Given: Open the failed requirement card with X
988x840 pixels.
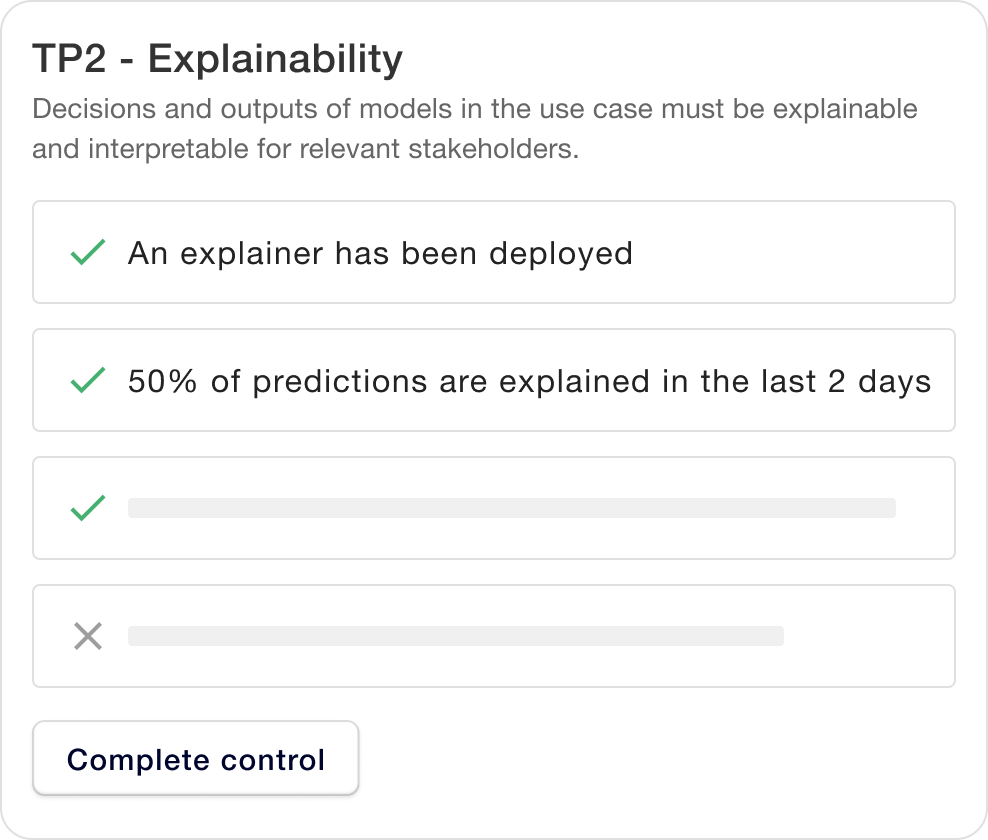Looking at the screenshot, I should point(494,636).
